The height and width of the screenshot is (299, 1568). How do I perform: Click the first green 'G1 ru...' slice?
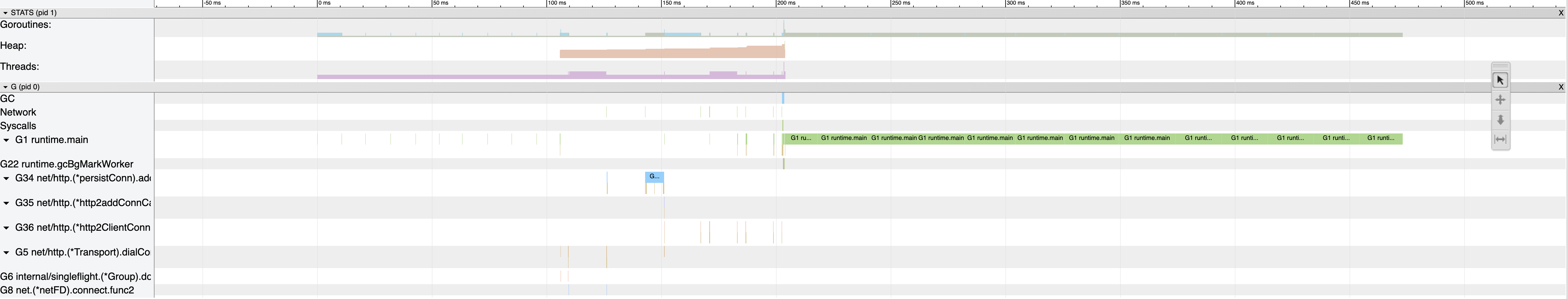pos(800,139)
